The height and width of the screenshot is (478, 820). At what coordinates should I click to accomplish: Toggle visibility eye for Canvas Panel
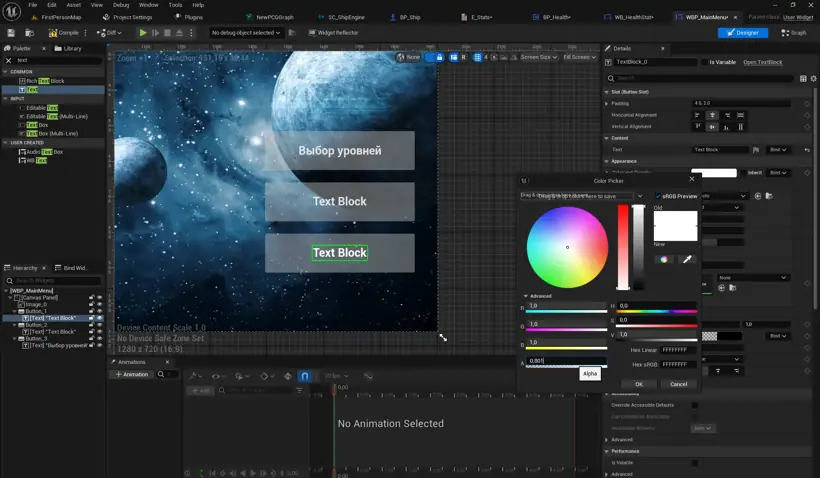click(99, 298)
